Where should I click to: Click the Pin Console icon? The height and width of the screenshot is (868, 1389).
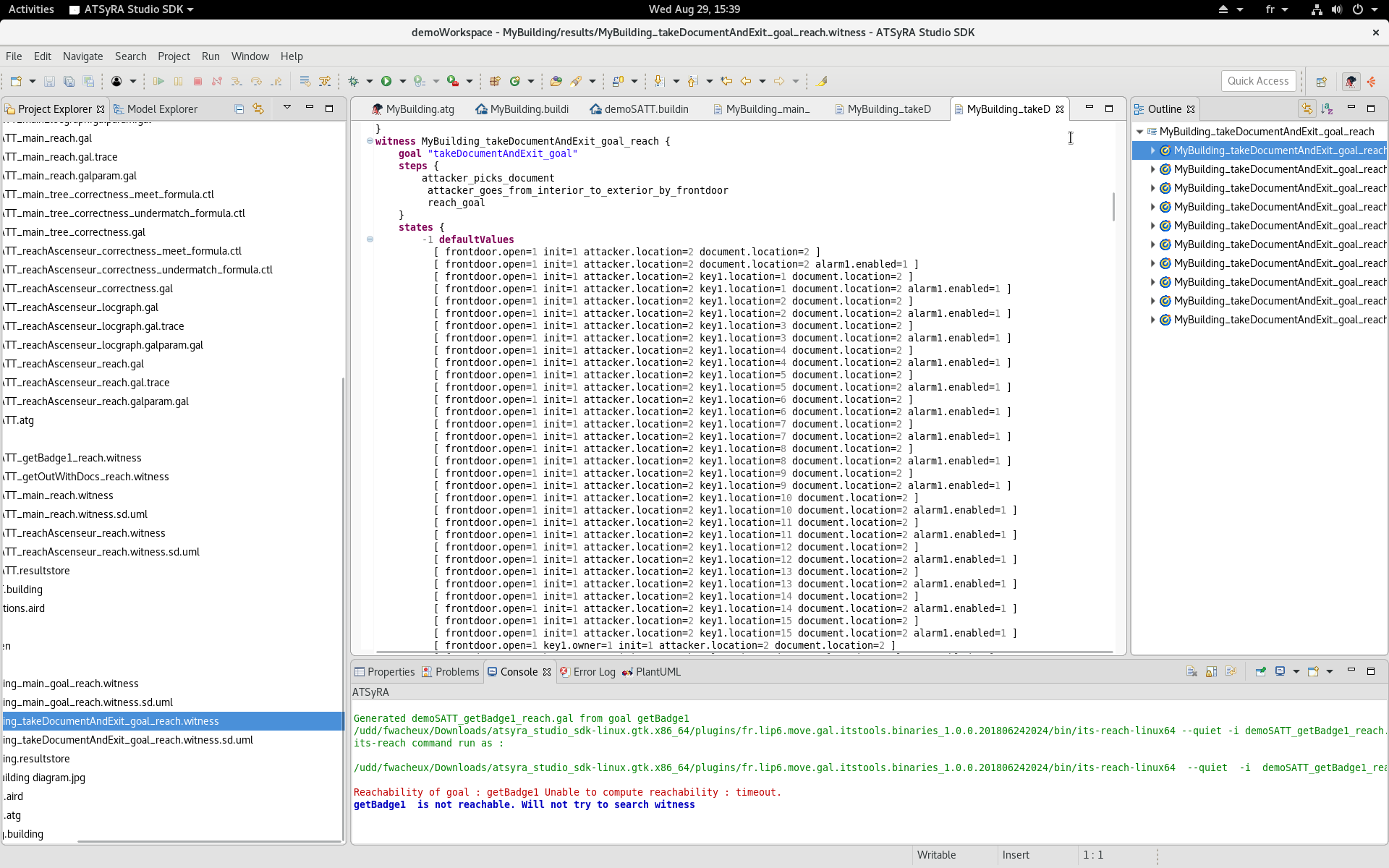[x=1260, y=672]
